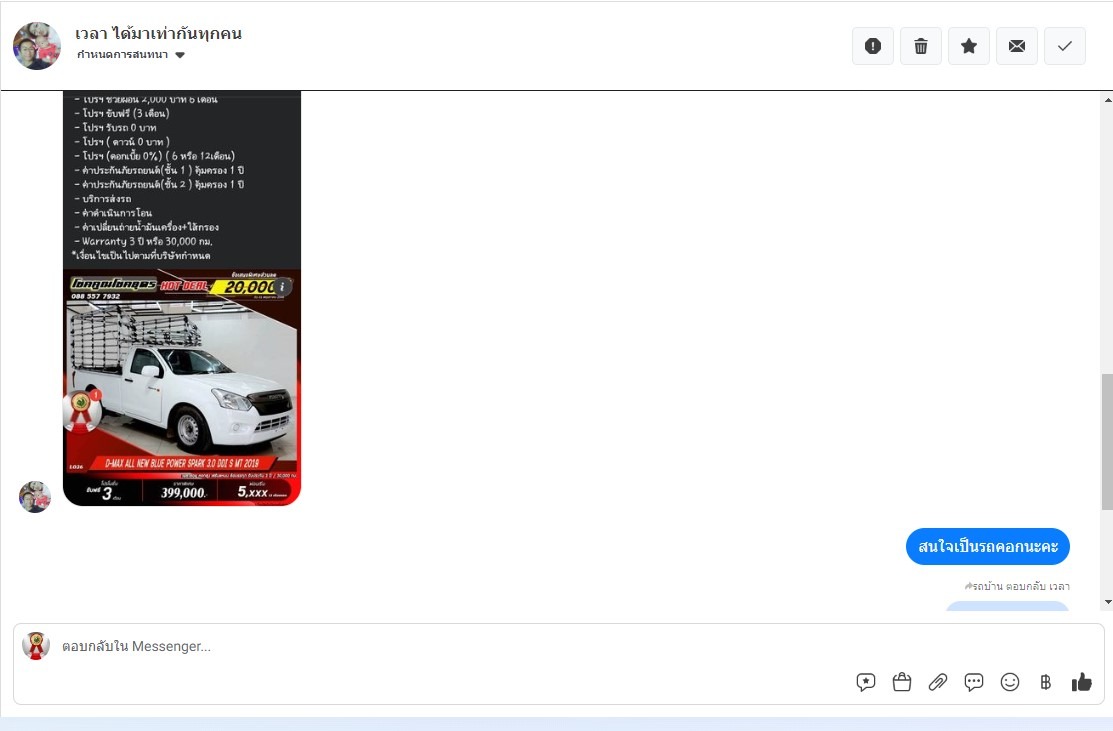Select the blue สนใจเป็นรถคอกนะคะ message bubble
Image resolution: width=1113 pixels, height=731 pixels.
(x=987, y=546)
